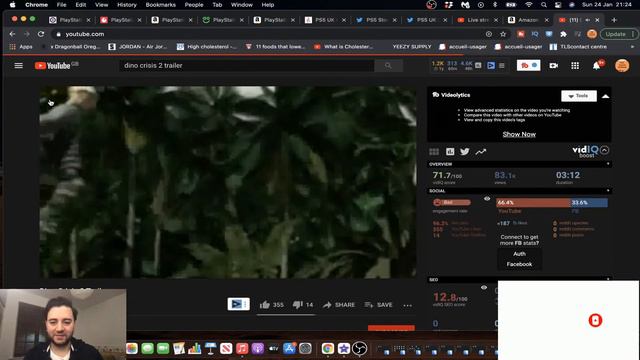Click the white vidIQ button beside the camera icon
Screen dimensions: 640x360
pos(529,65)
